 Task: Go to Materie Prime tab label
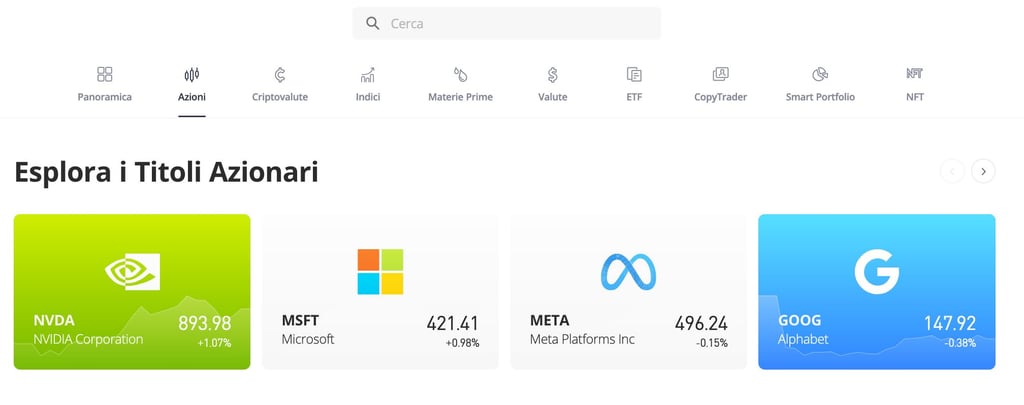[x=460, y=97]
